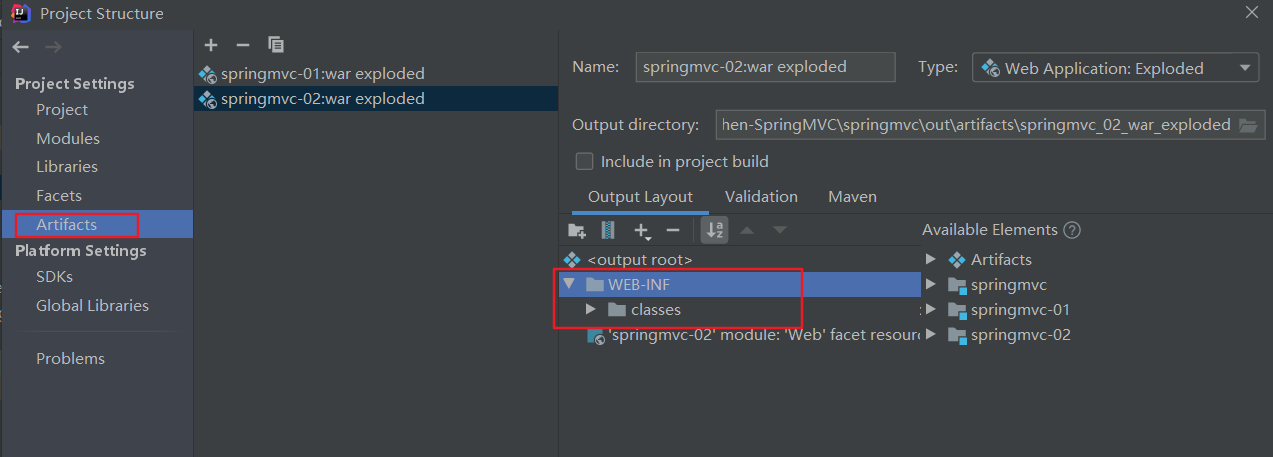Image resolution: width=1273 pixels, height=457 pixels.
Task: Switch to the Validation tab
Action: click(761, 197)
